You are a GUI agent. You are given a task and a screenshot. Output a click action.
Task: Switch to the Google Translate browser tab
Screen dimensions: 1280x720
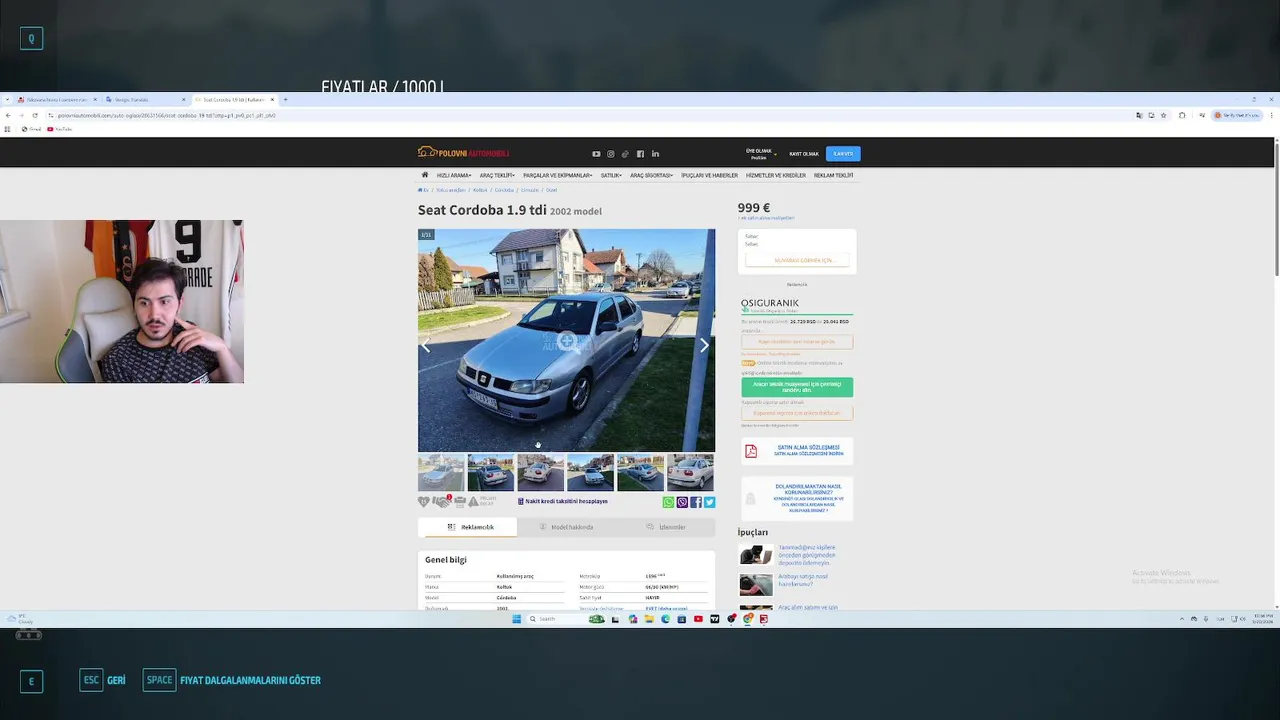145,99
